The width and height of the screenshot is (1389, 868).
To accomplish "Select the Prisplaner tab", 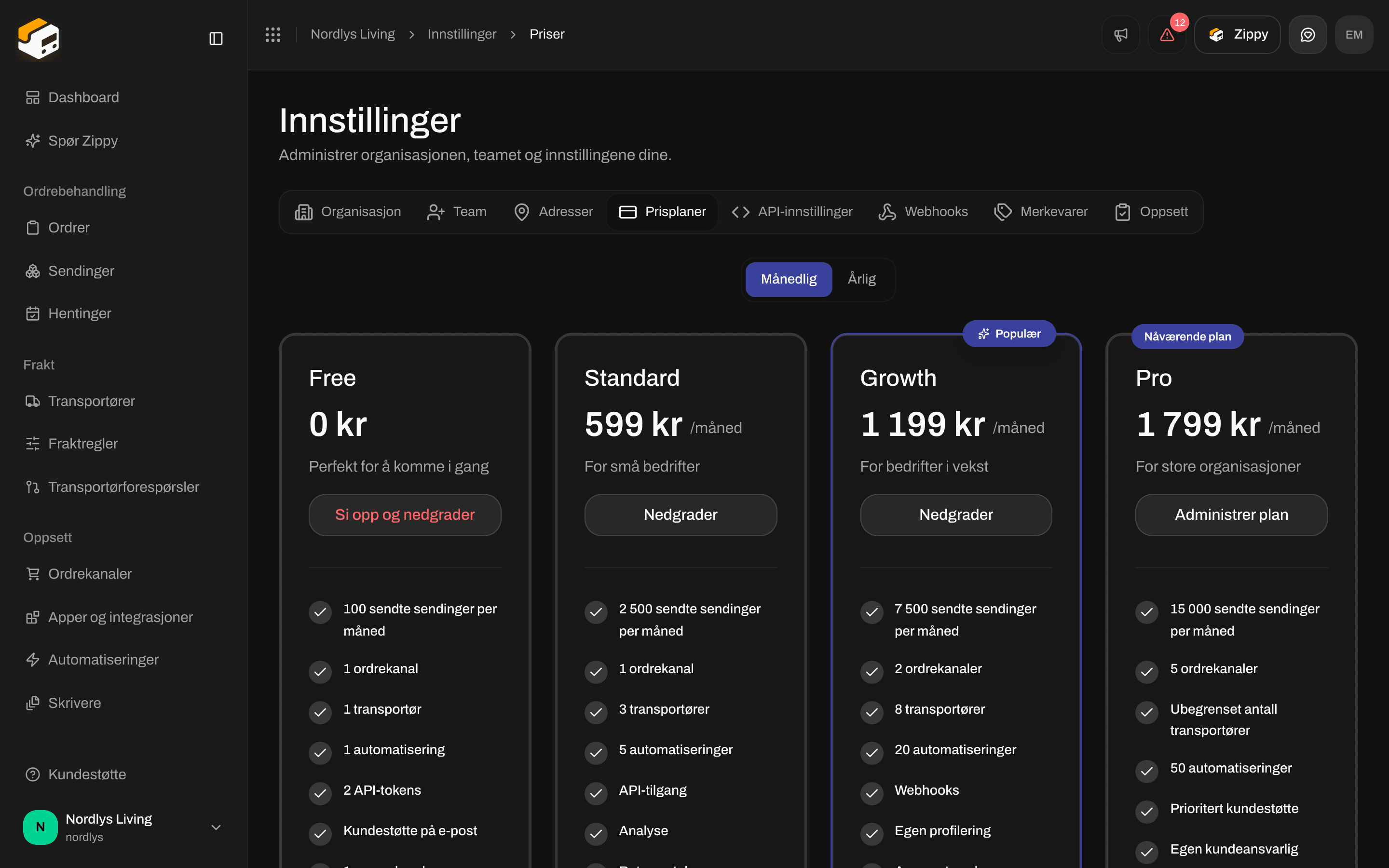I will [662, 212].
